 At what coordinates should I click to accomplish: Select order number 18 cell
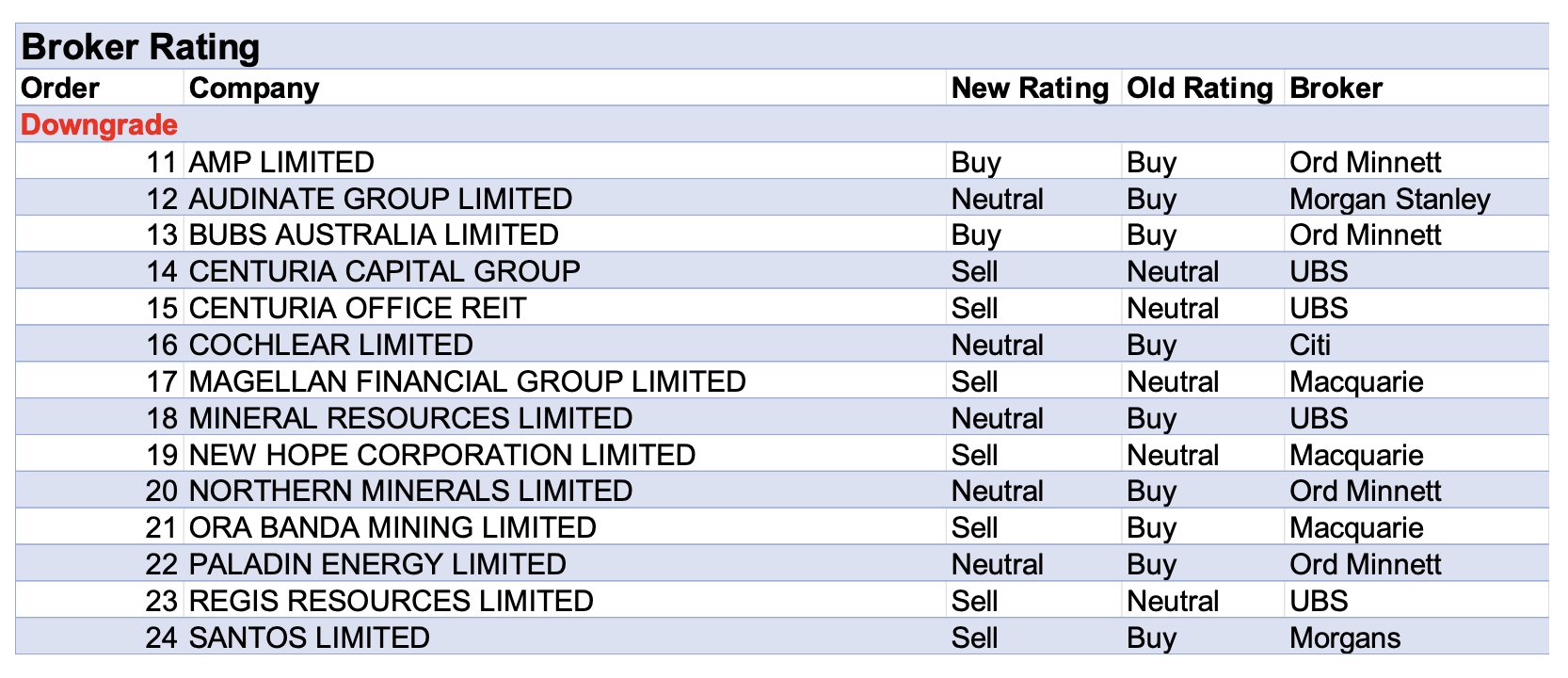161,418
